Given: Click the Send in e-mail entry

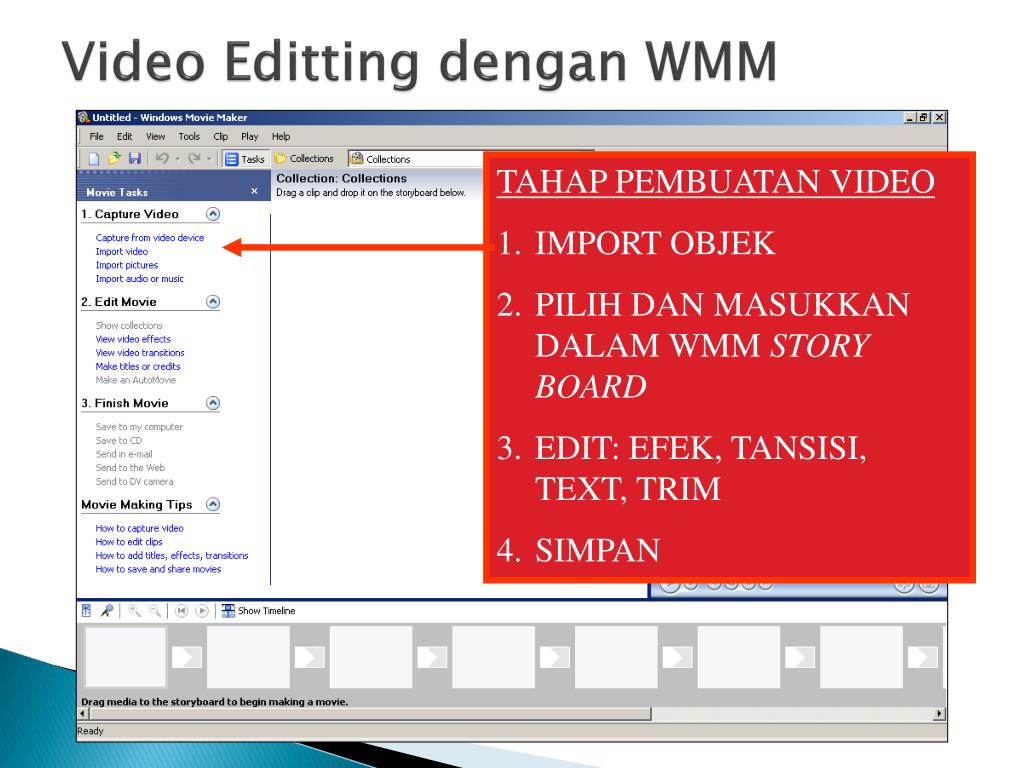Looking at the screenshot, I should 123,455.
